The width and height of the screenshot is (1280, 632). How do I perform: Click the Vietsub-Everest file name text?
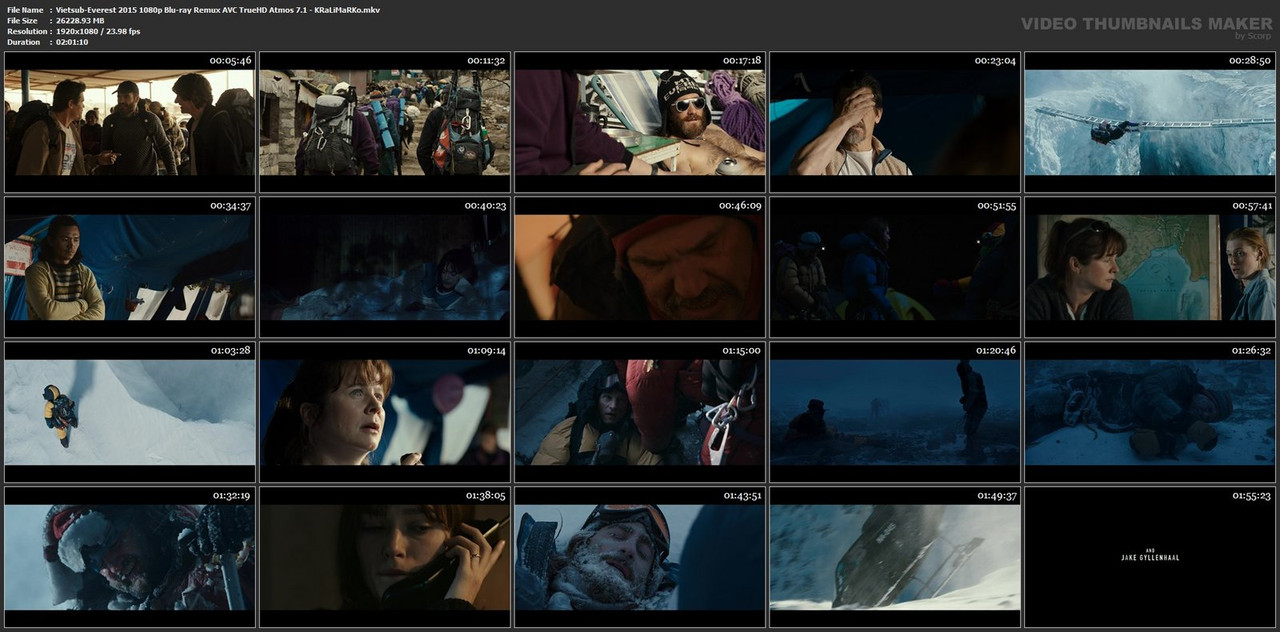(217, 10)
